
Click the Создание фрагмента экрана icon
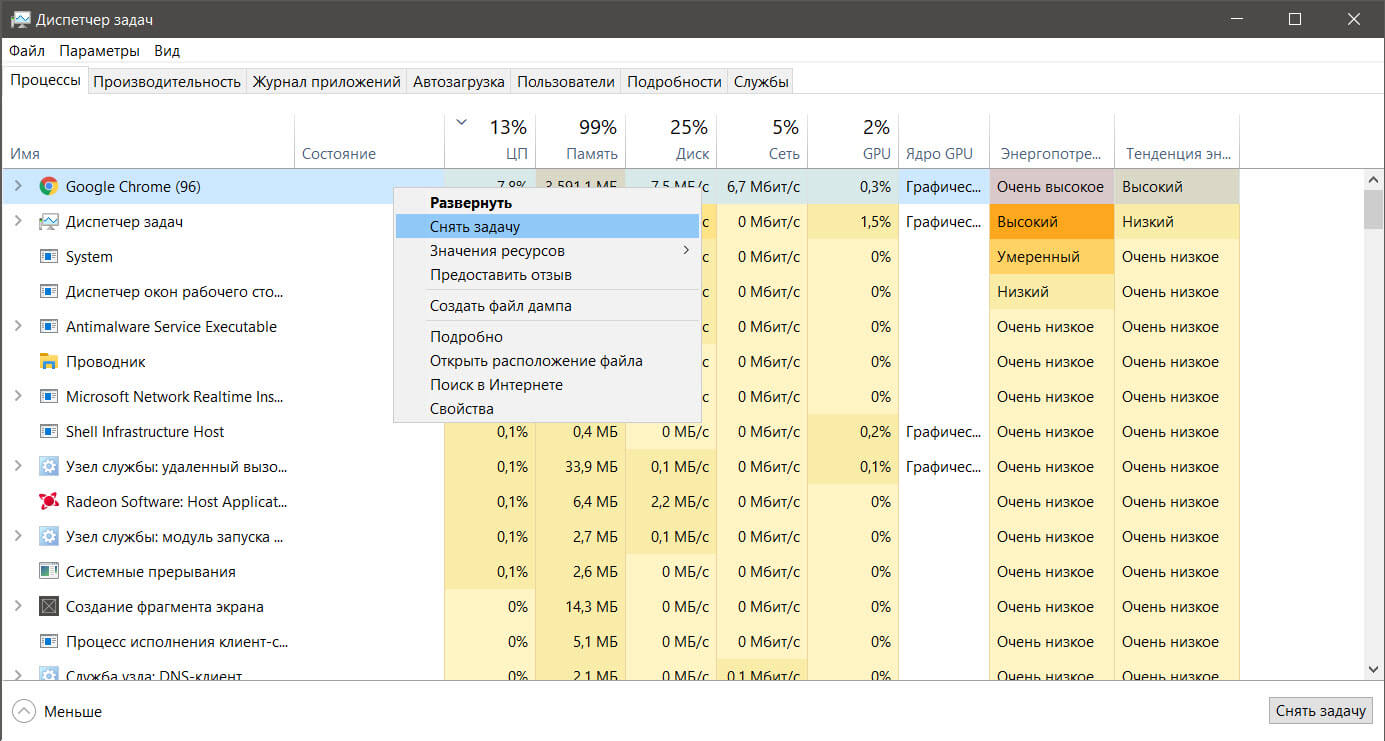point(48,606)
